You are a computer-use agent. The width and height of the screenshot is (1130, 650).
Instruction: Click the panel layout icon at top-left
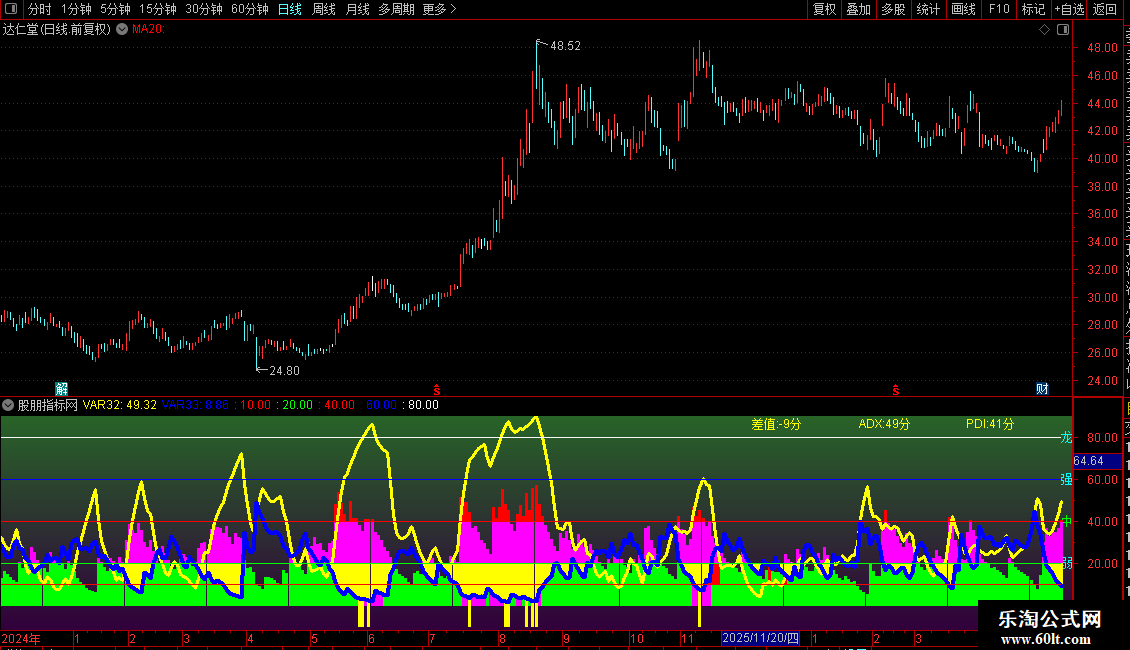11,9
